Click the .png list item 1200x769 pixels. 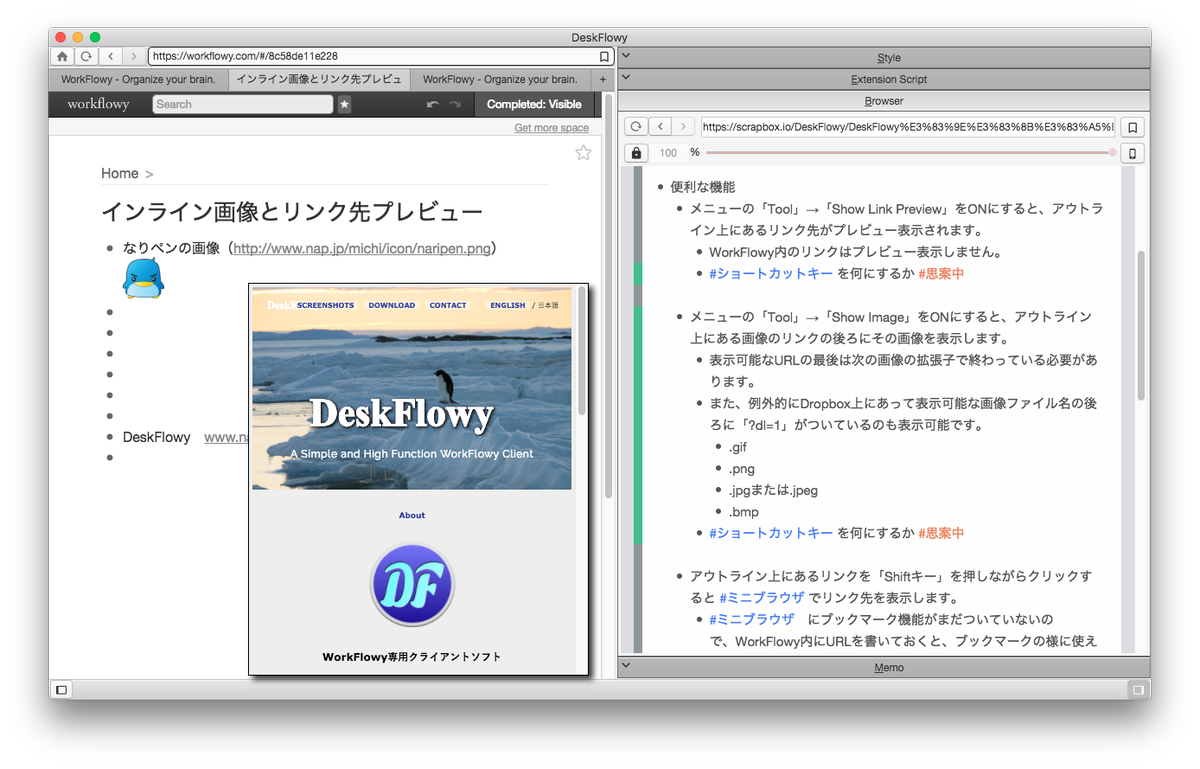click(x=741, y=469)
